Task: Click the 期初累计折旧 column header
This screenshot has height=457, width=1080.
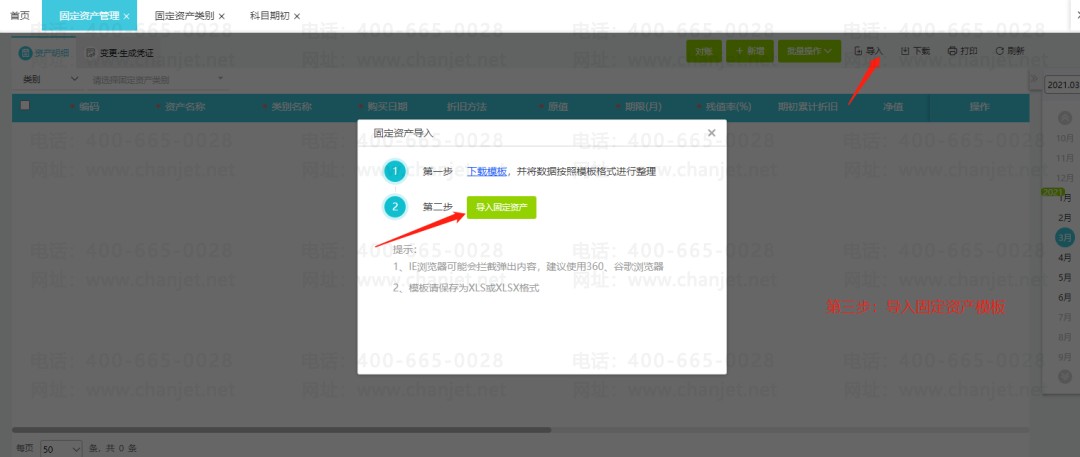Action: coord(808,107)
